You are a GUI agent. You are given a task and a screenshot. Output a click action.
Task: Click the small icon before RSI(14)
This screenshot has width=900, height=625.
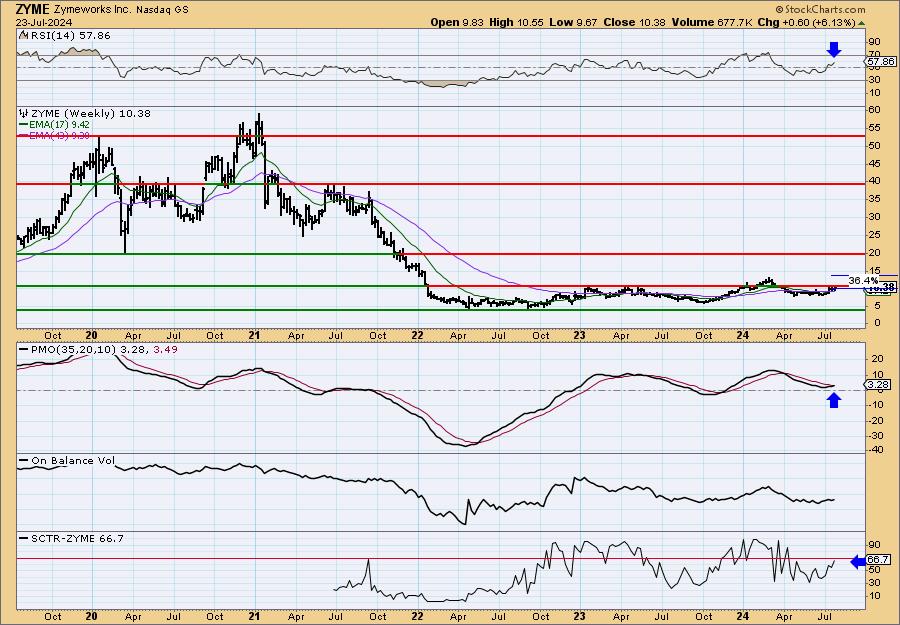22,36
